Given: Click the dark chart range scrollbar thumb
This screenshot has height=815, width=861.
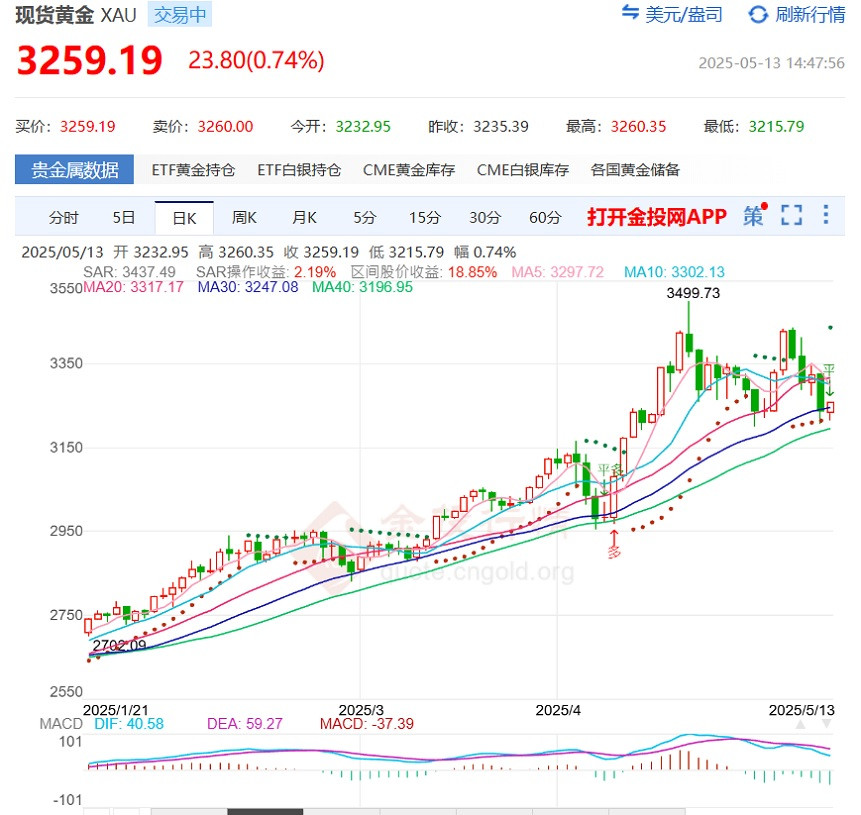Looking at the screenshot, I should coord(265,811).
